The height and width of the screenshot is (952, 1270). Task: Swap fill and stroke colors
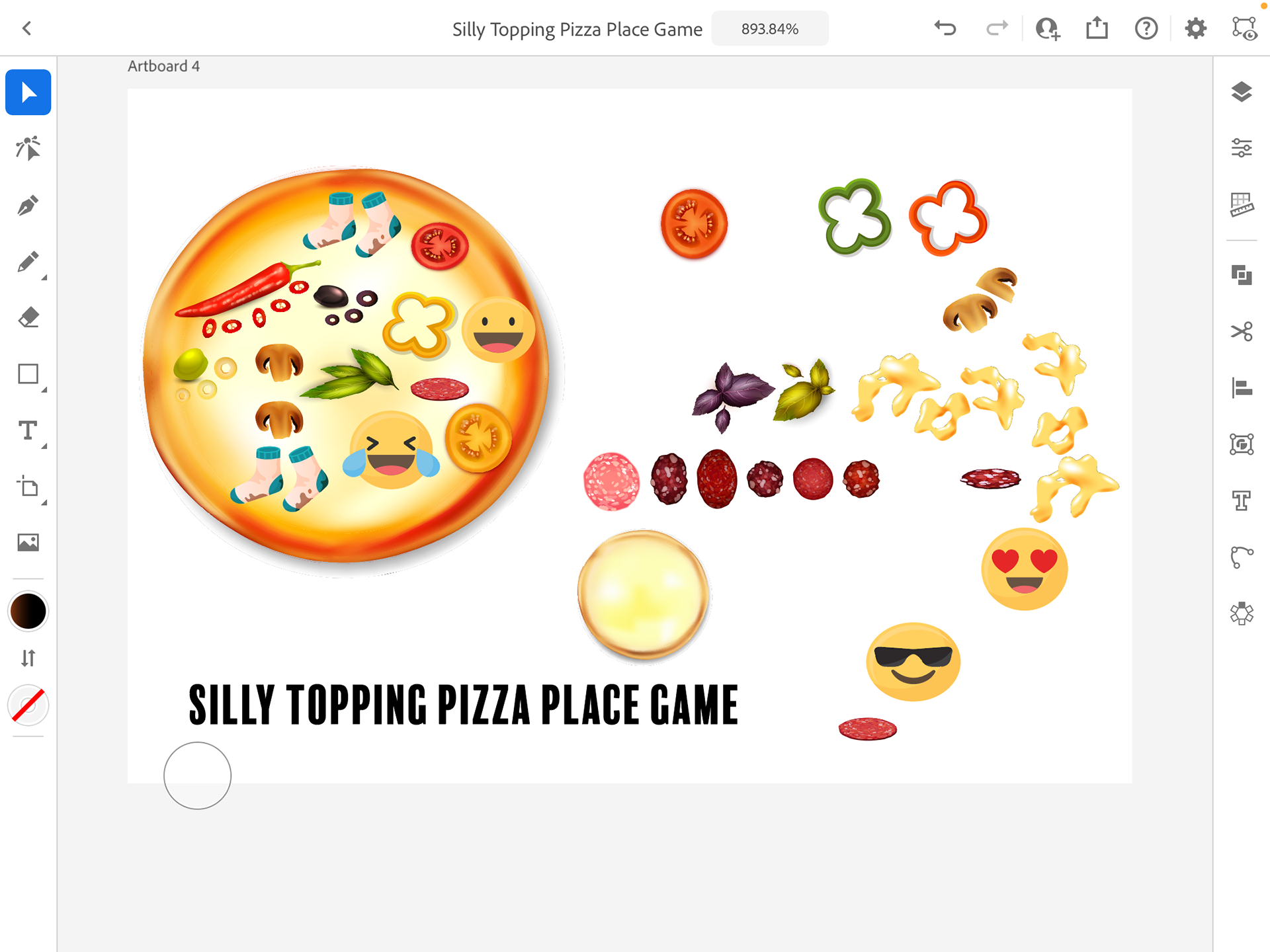click(x=28, y=658)
